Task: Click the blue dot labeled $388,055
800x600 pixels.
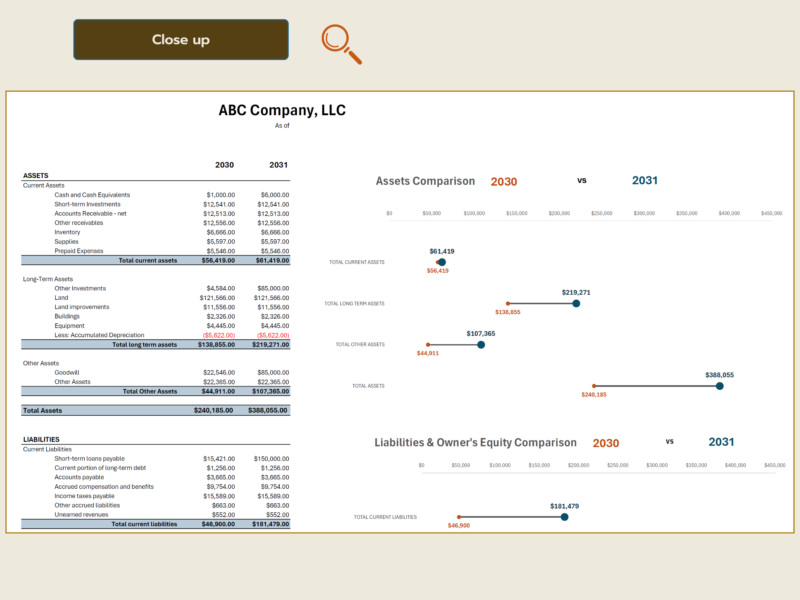Action: click(719, 386)
